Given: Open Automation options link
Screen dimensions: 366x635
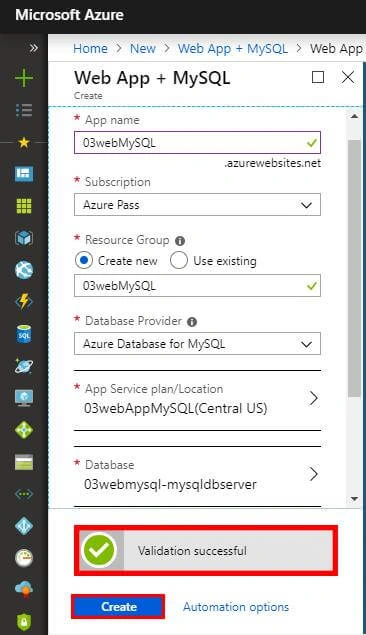Looking at the screenshot, I should [x=236, y=607].
